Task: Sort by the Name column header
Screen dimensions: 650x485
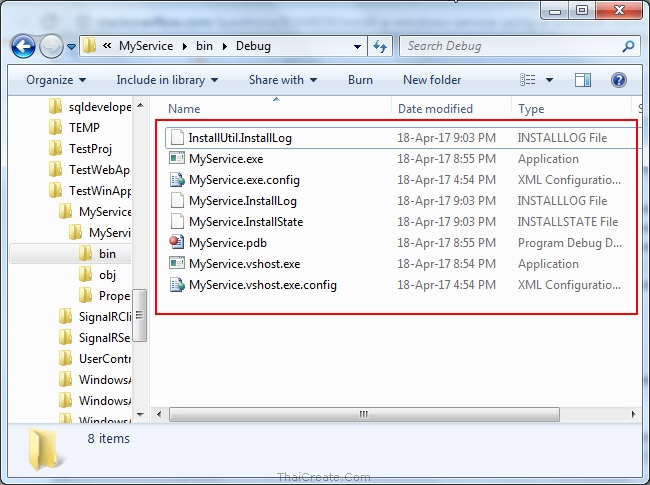Action: pos(184,109)
